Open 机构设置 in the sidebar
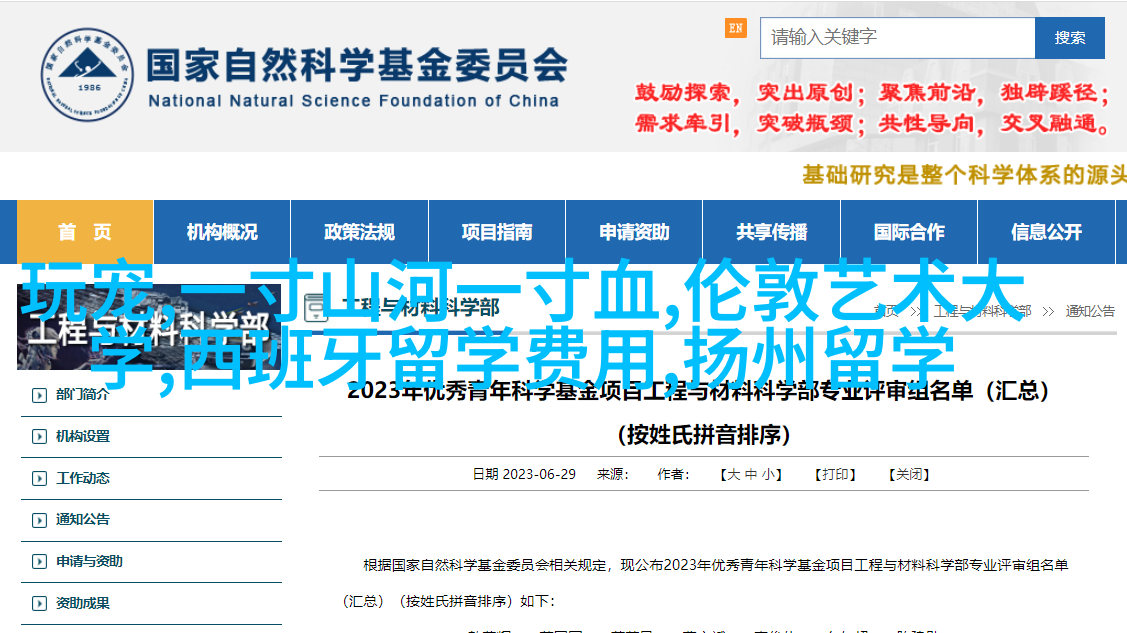The height and width of the screenshot is (633, 1127). tap(83, 436)
